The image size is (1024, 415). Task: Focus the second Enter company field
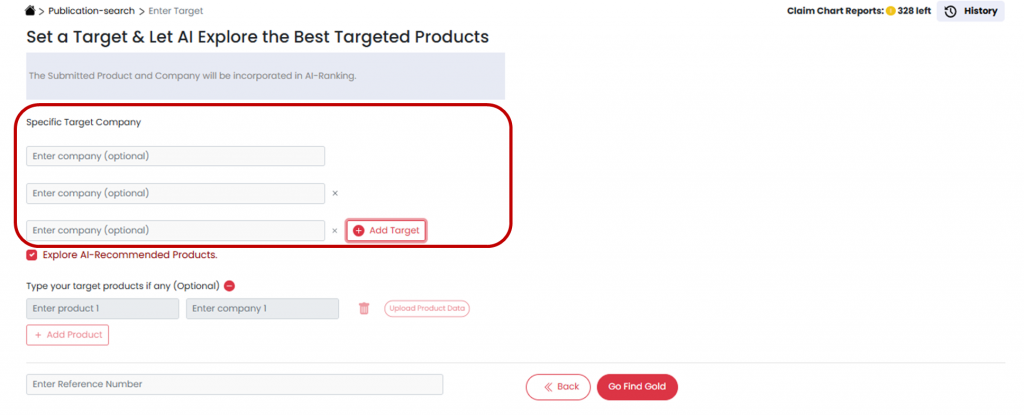coord(176,193)
